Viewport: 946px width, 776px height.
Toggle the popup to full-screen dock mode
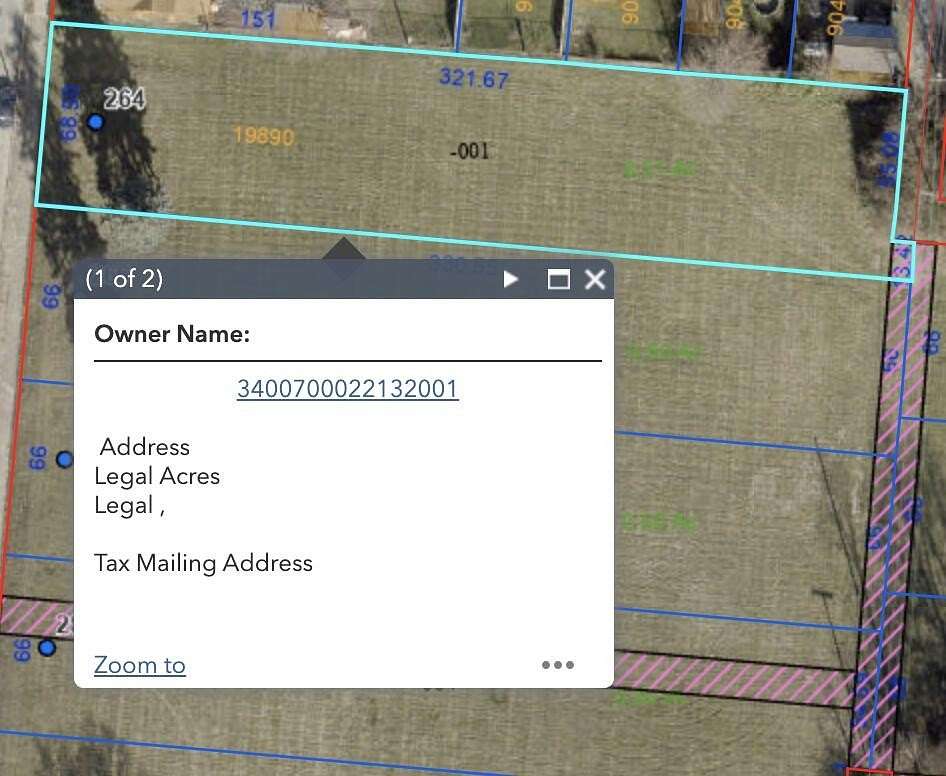558,279
